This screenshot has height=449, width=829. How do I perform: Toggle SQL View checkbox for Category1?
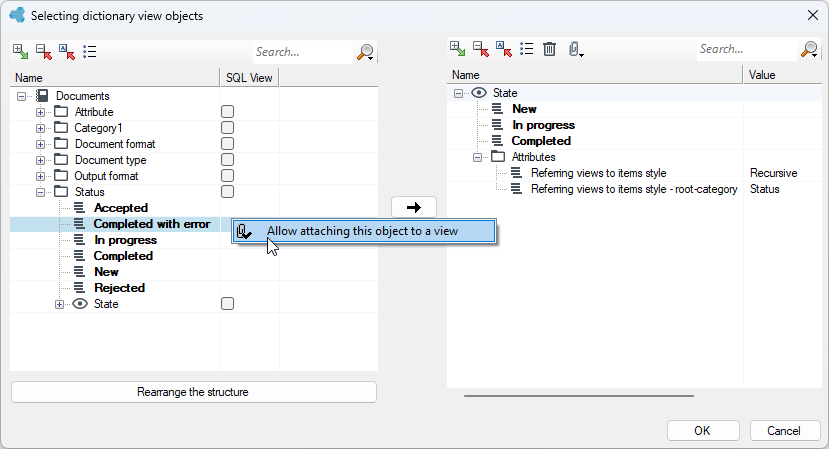tap(227, 127)
